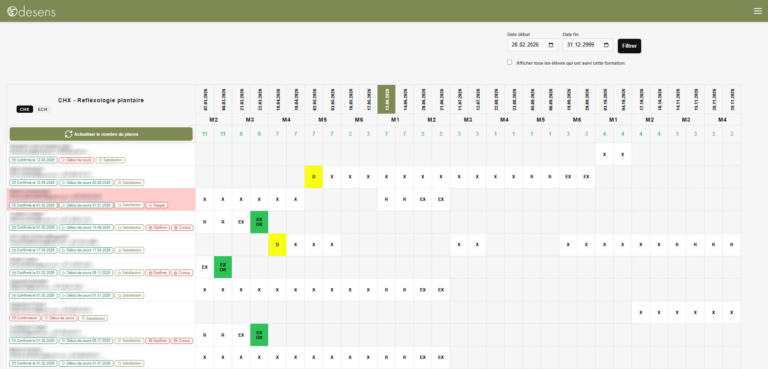Viewport: 768px width, 369px height.
Task: Click yellow D cell in 'Confirmé le 17.04.2026' row
Action: 277,245
